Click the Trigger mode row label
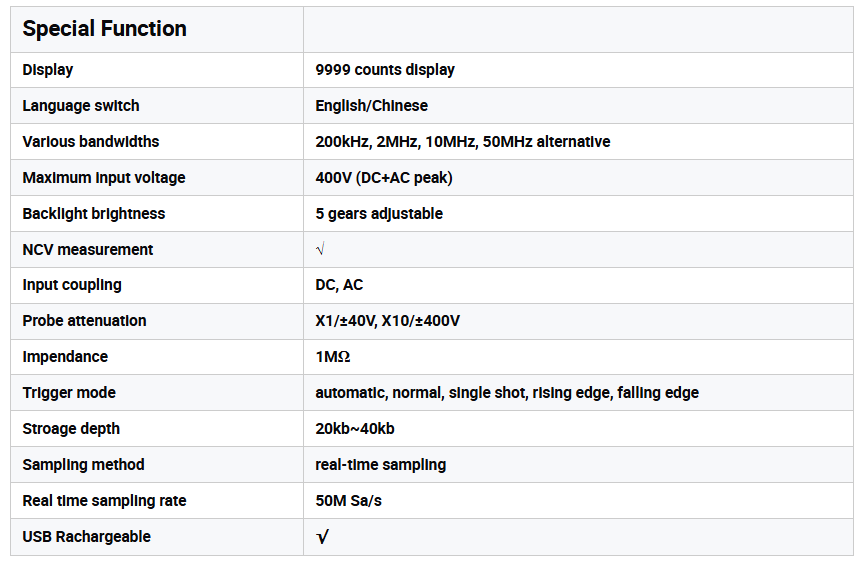 pyautogui.click(x=69, y=393)
